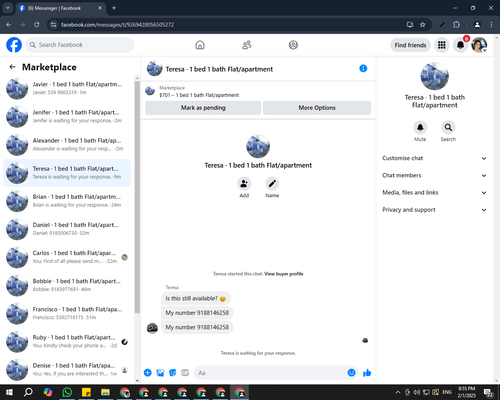The image size is (500, 400).
Task: Open the clock showing 8:55 PM
Action: [x=467, y=392]
